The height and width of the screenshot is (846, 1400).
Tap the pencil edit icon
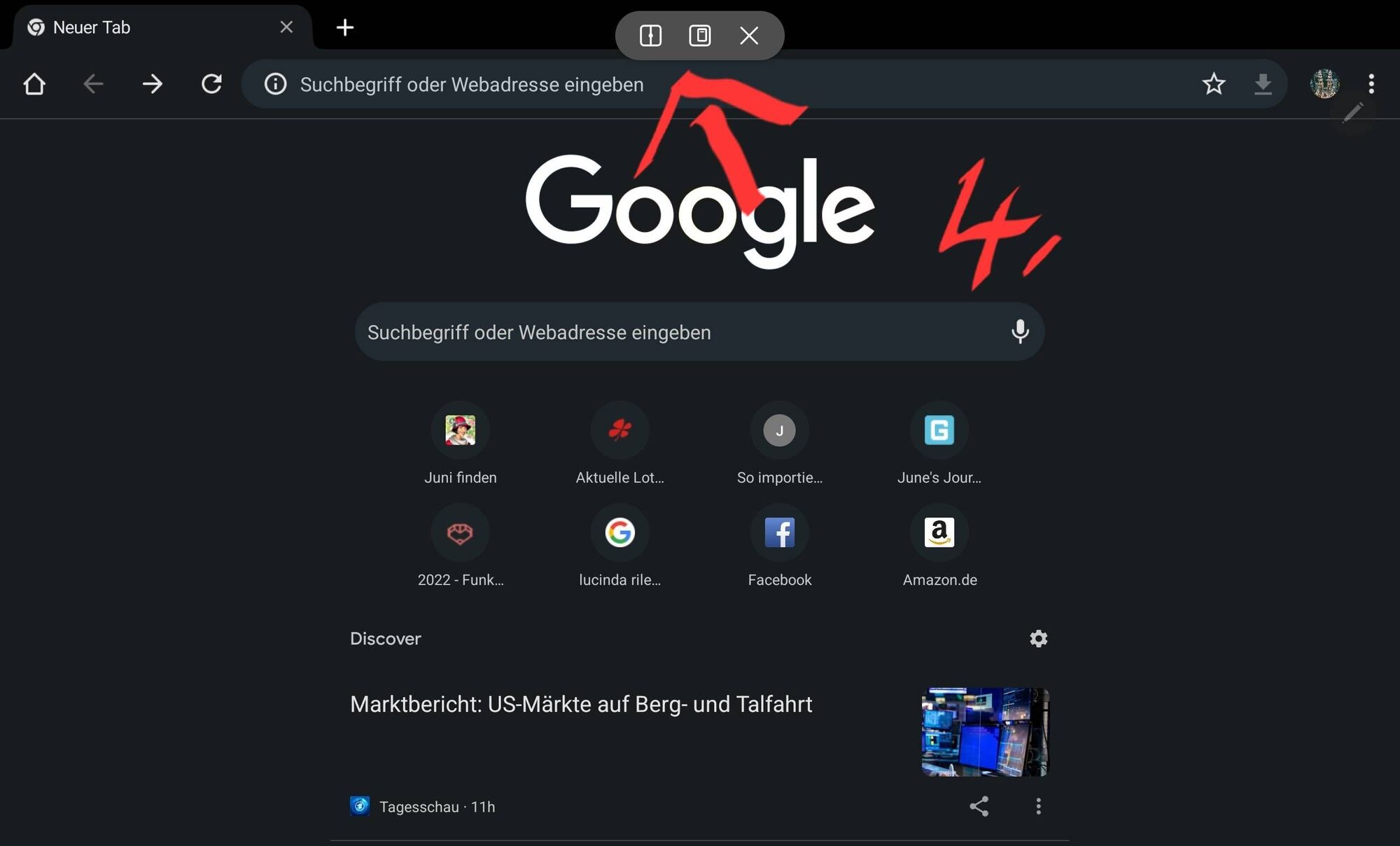[x=1352, y=113]
